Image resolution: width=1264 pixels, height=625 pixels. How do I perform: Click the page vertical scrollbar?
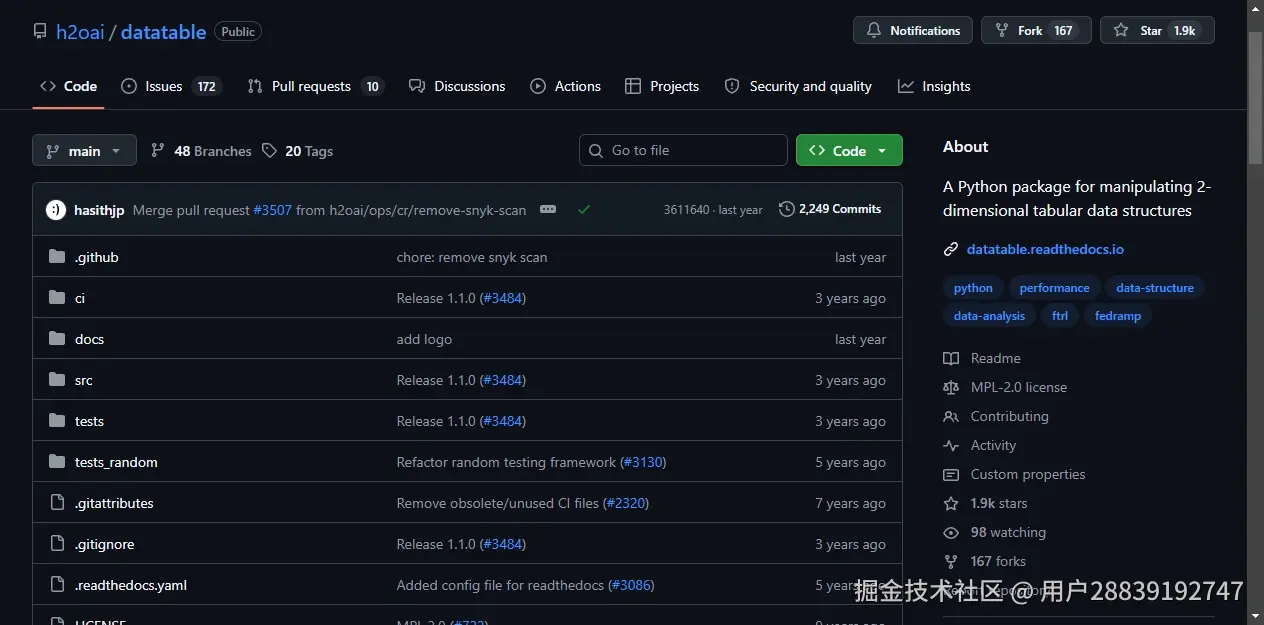1256,100
